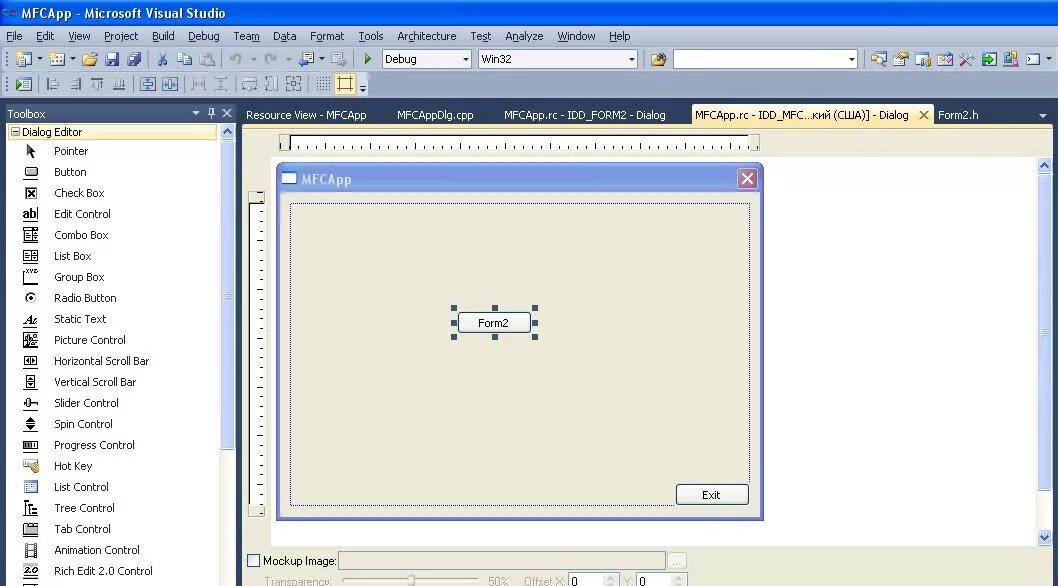
Task: Click the Add New Item toolbar icon
Action: click(57, 59)
